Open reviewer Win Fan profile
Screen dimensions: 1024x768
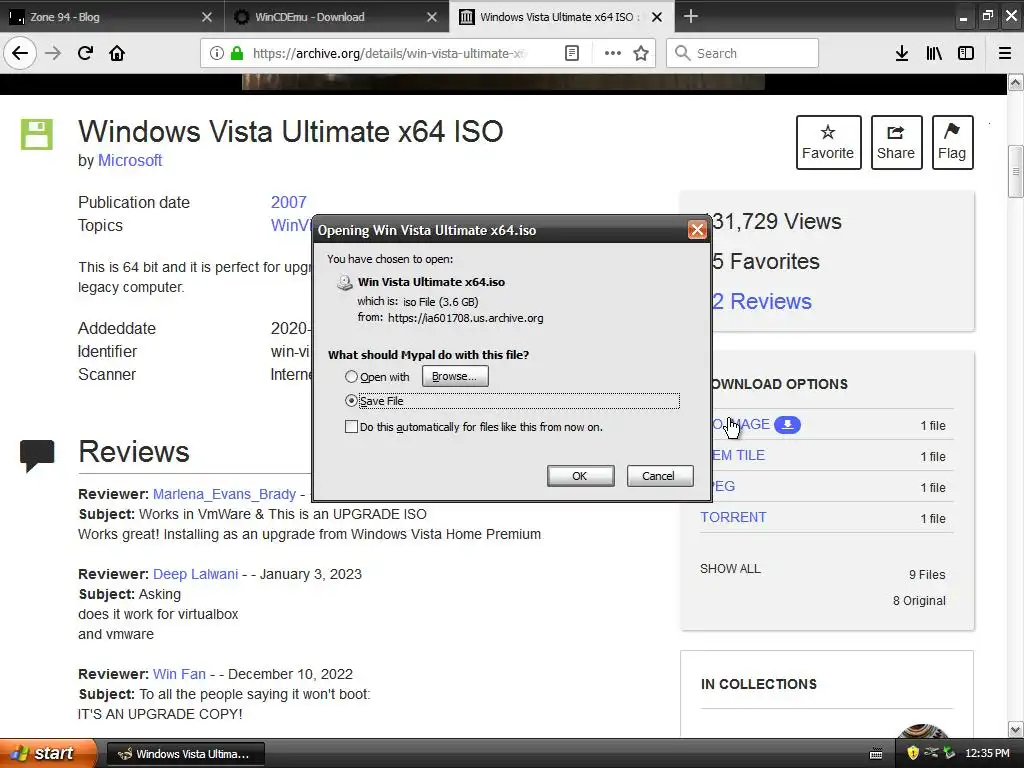pos(179,674)
